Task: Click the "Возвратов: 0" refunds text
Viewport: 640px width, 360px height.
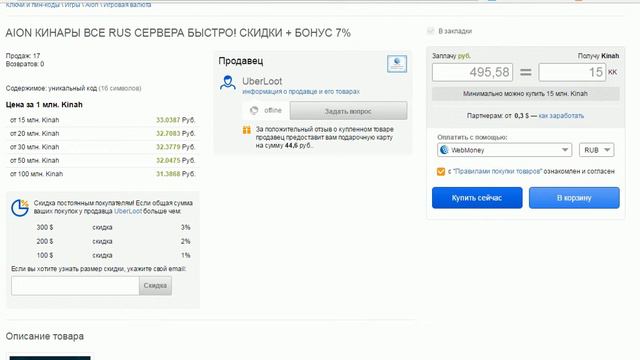Action: tap(25, 64)
